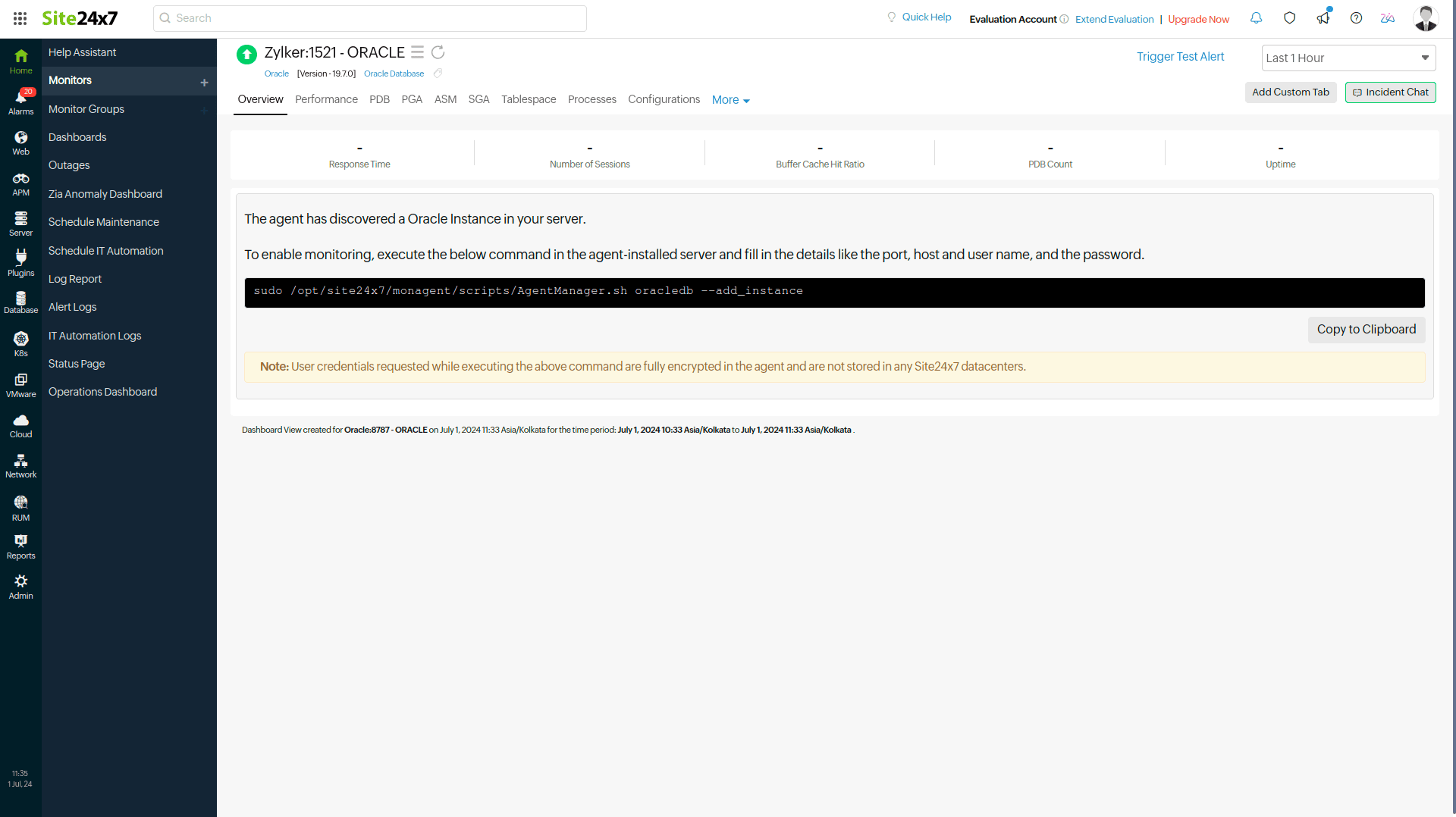The image size is (1456, 817).
Task: Switch to the Tablespace tab
Action: (528, 99)
